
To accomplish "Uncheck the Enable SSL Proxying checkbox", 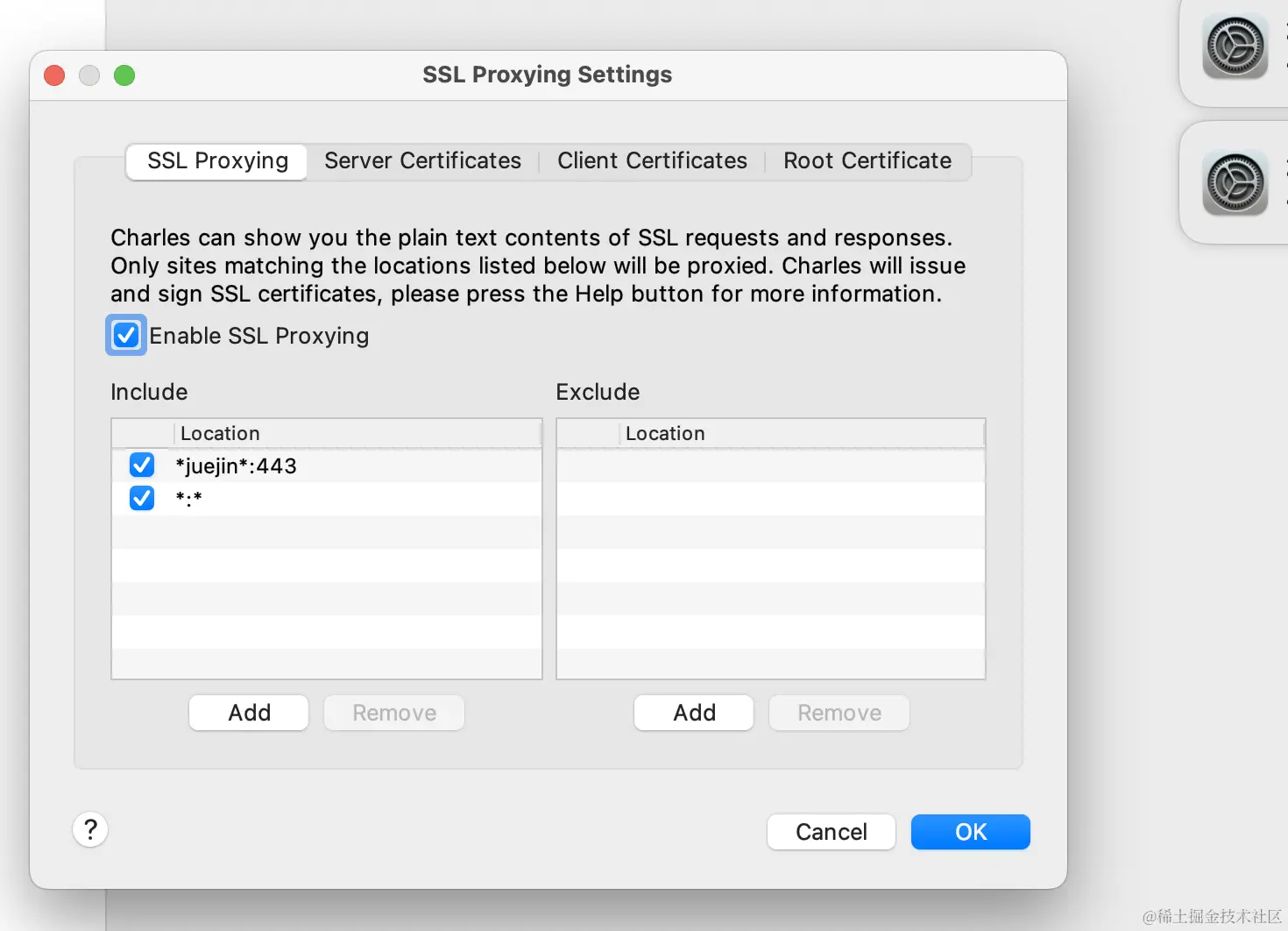I will click(126, 336).
